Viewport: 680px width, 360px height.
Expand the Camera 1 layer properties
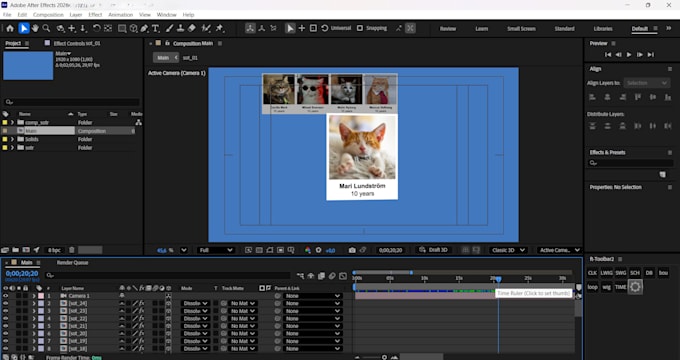point(34,296)
